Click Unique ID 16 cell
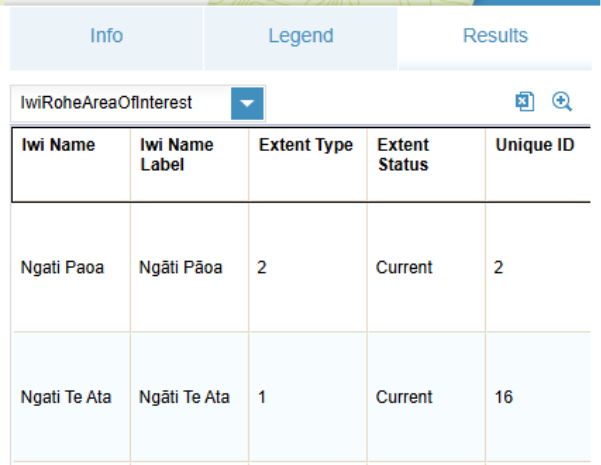This screenshot has height=465, width=601. (538, 397)
